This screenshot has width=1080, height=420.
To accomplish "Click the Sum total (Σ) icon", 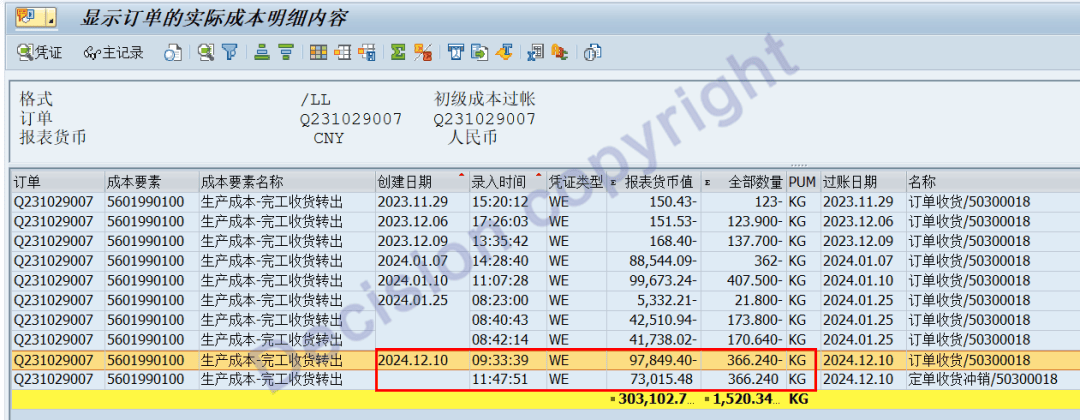I will (397, 53).
